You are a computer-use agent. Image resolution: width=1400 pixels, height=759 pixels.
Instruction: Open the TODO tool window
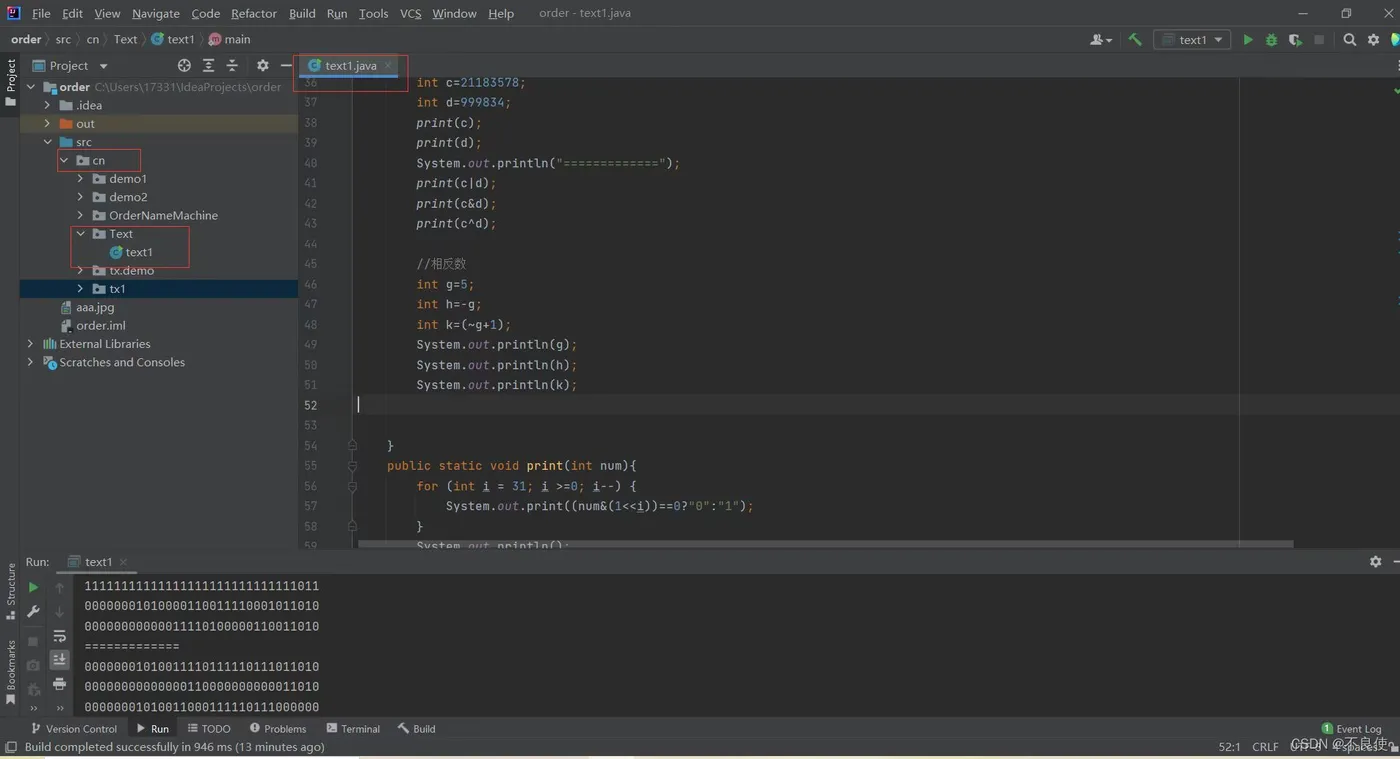[208, 729]
